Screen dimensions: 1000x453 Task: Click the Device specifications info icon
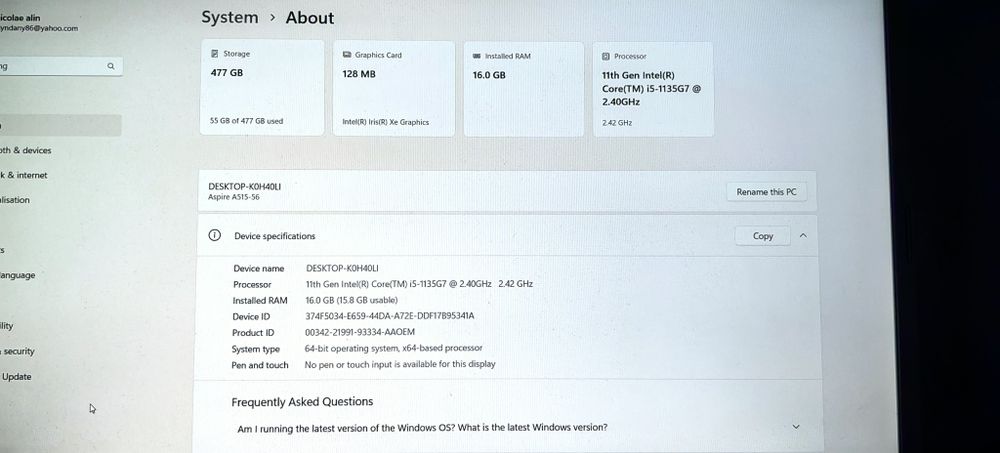coord(215,235)
